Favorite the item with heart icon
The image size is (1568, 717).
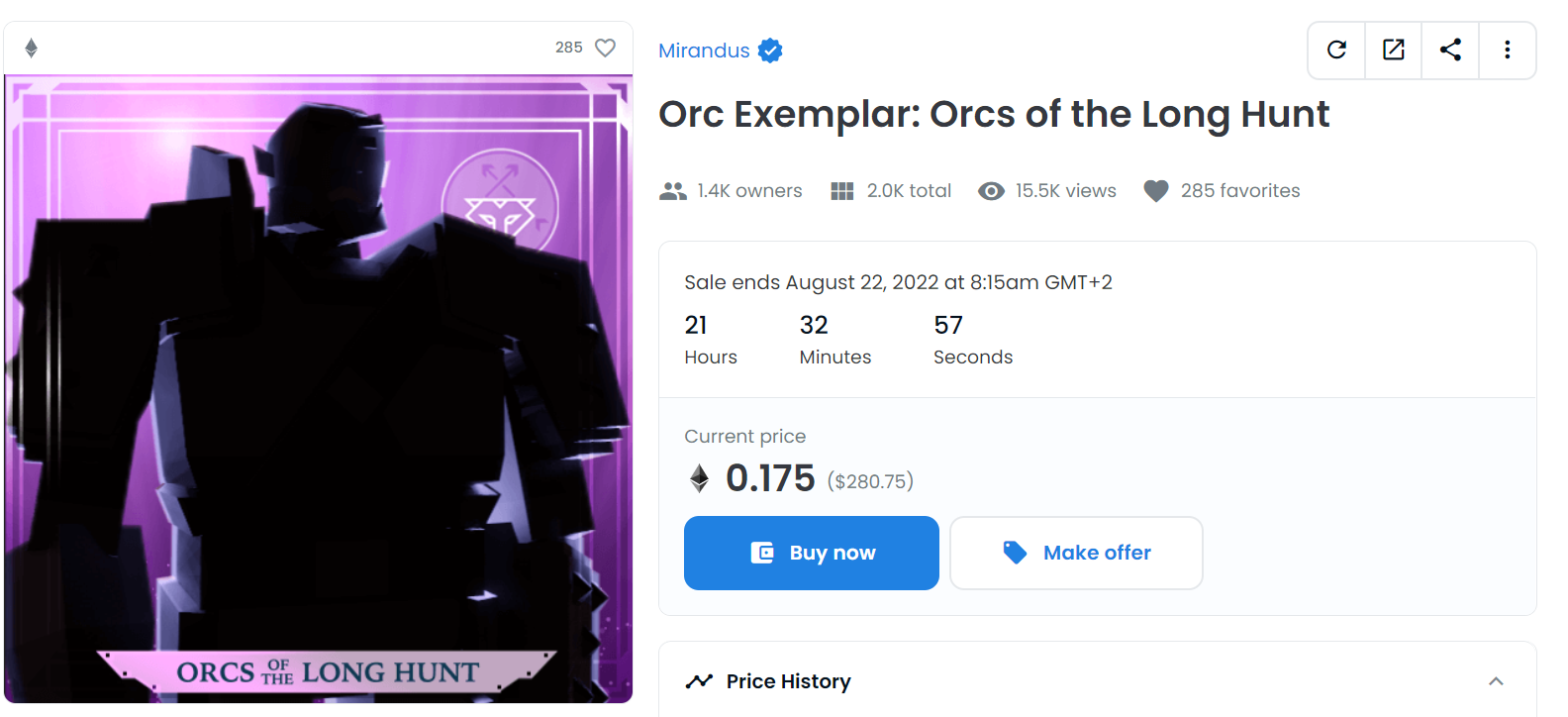[x=605, y=48]
